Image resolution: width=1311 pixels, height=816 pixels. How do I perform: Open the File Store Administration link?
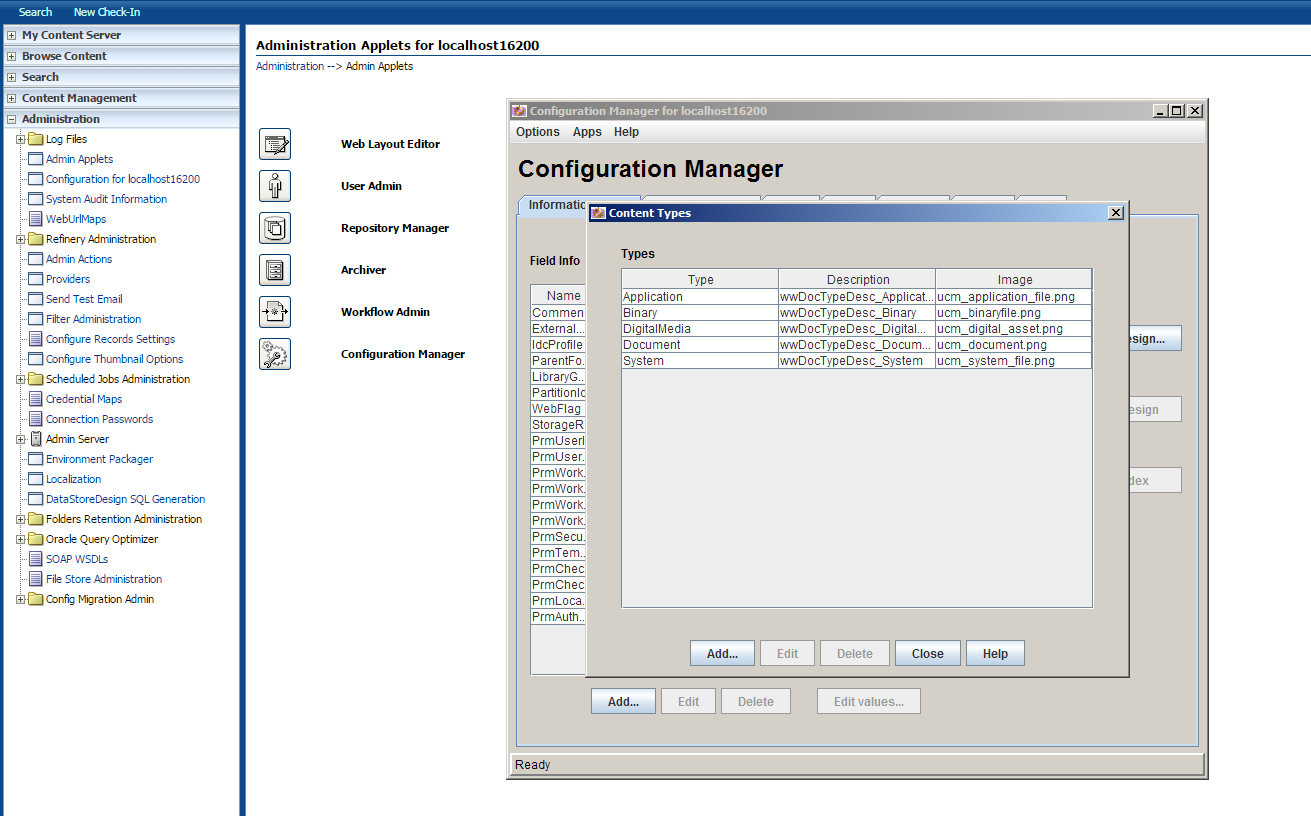[x=104, y=579]
